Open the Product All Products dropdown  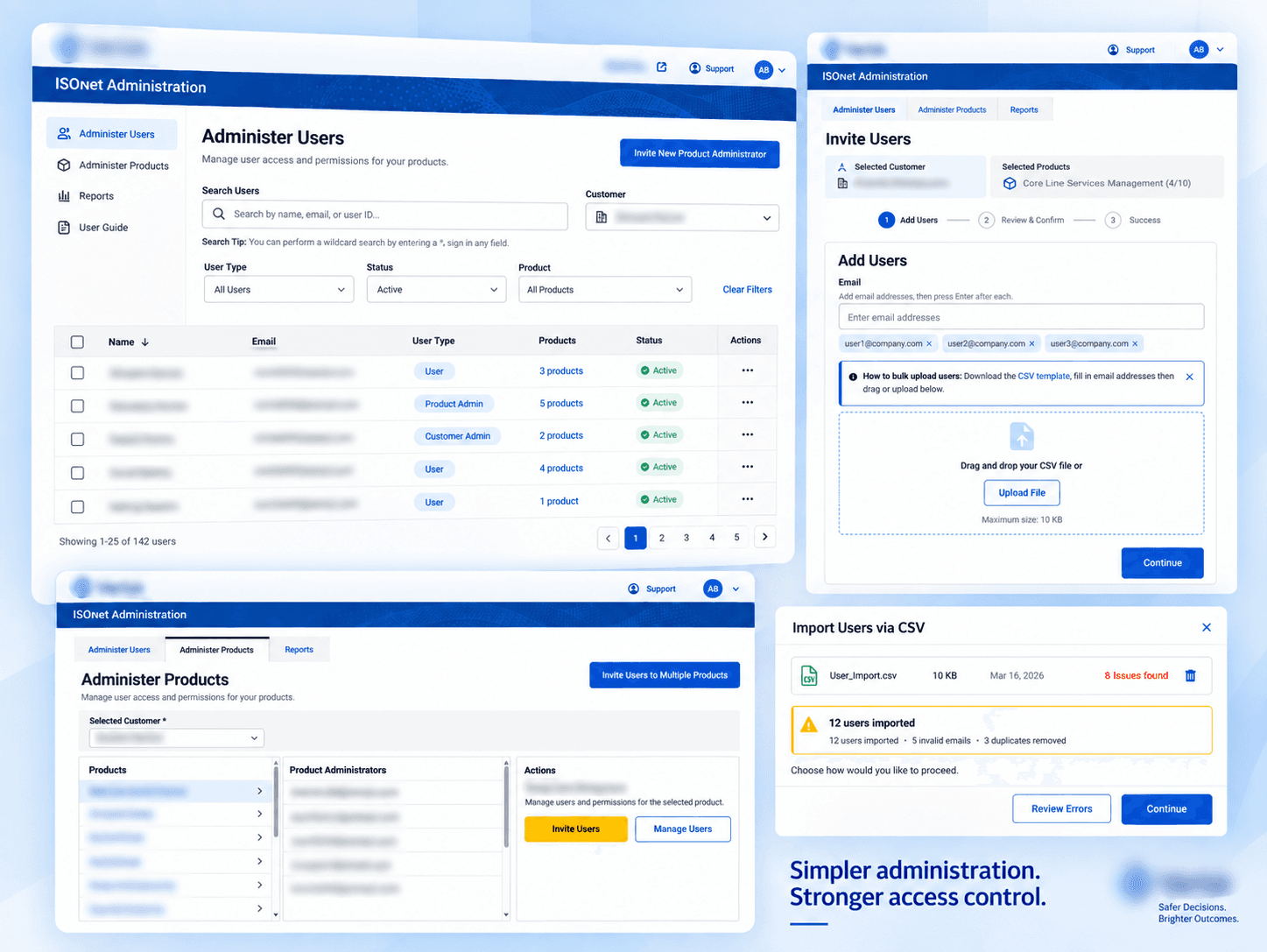tap(605, 290)
